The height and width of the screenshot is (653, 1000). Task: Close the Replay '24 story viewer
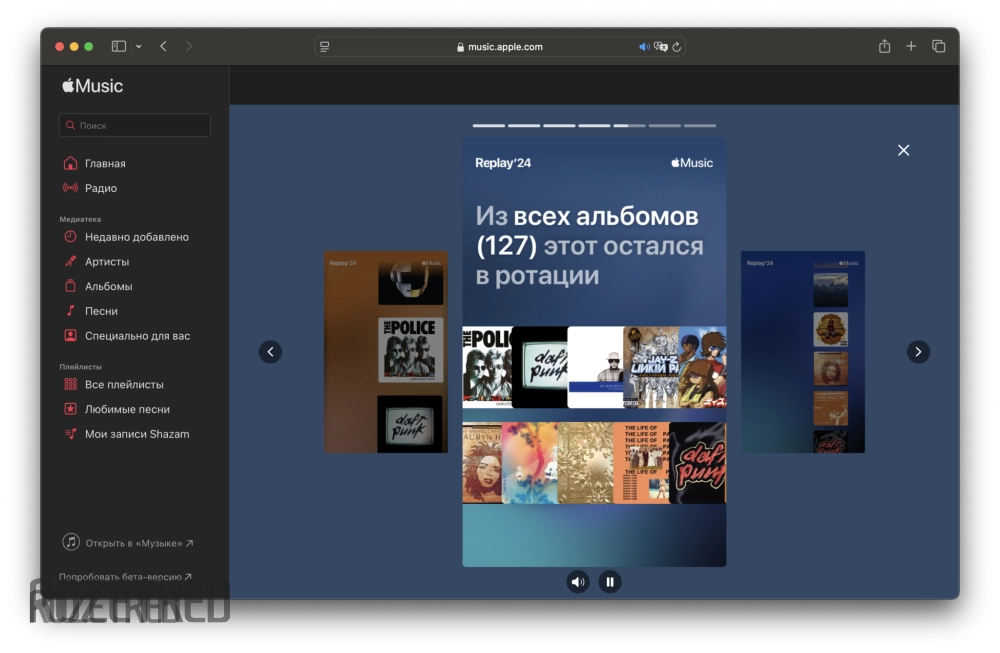[903, 150]
